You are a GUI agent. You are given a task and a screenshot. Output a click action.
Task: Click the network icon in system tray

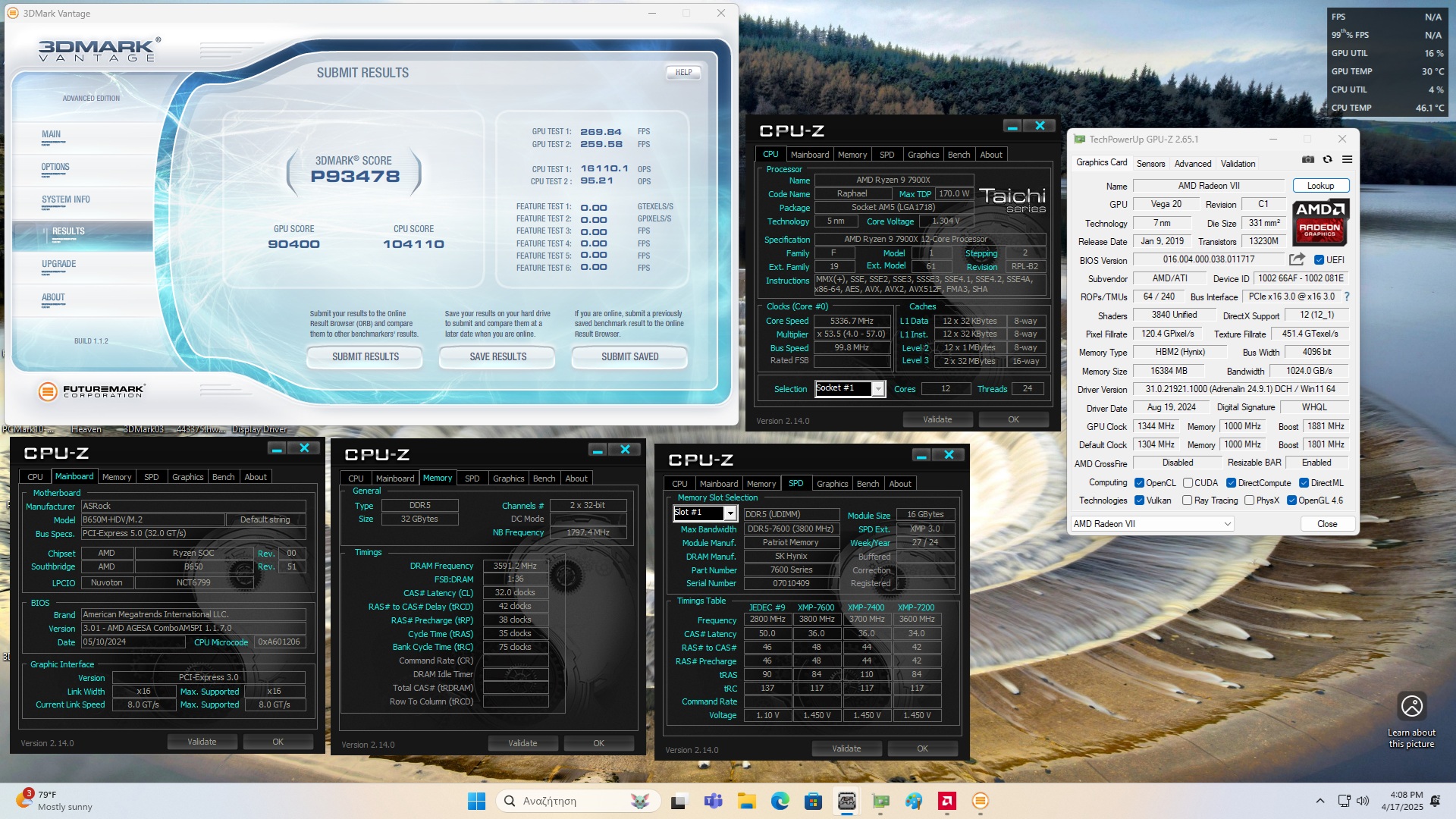click(x=1344, y=801)
